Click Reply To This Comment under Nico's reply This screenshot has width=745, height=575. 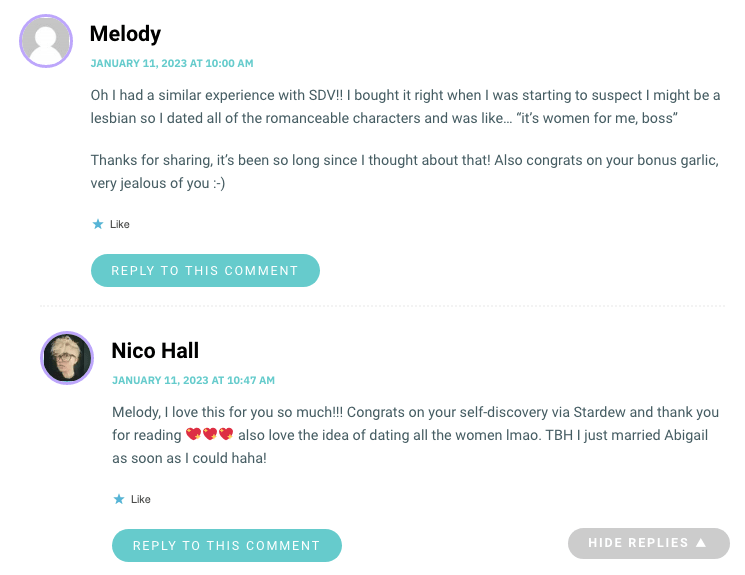point(227,546)
